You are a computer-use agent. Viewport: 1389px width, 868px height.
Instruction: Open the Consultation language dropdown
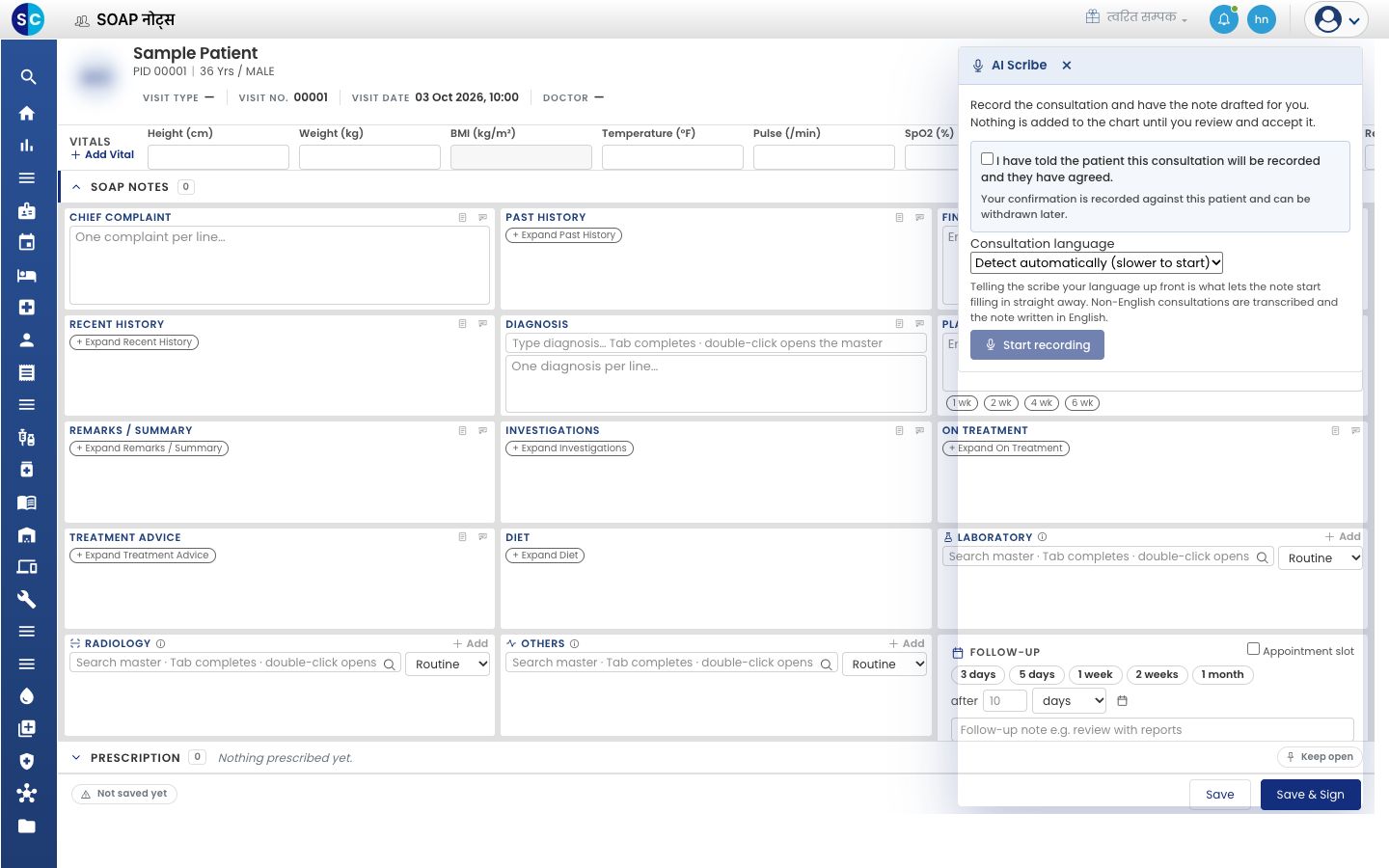click(x=1097, y=262)
